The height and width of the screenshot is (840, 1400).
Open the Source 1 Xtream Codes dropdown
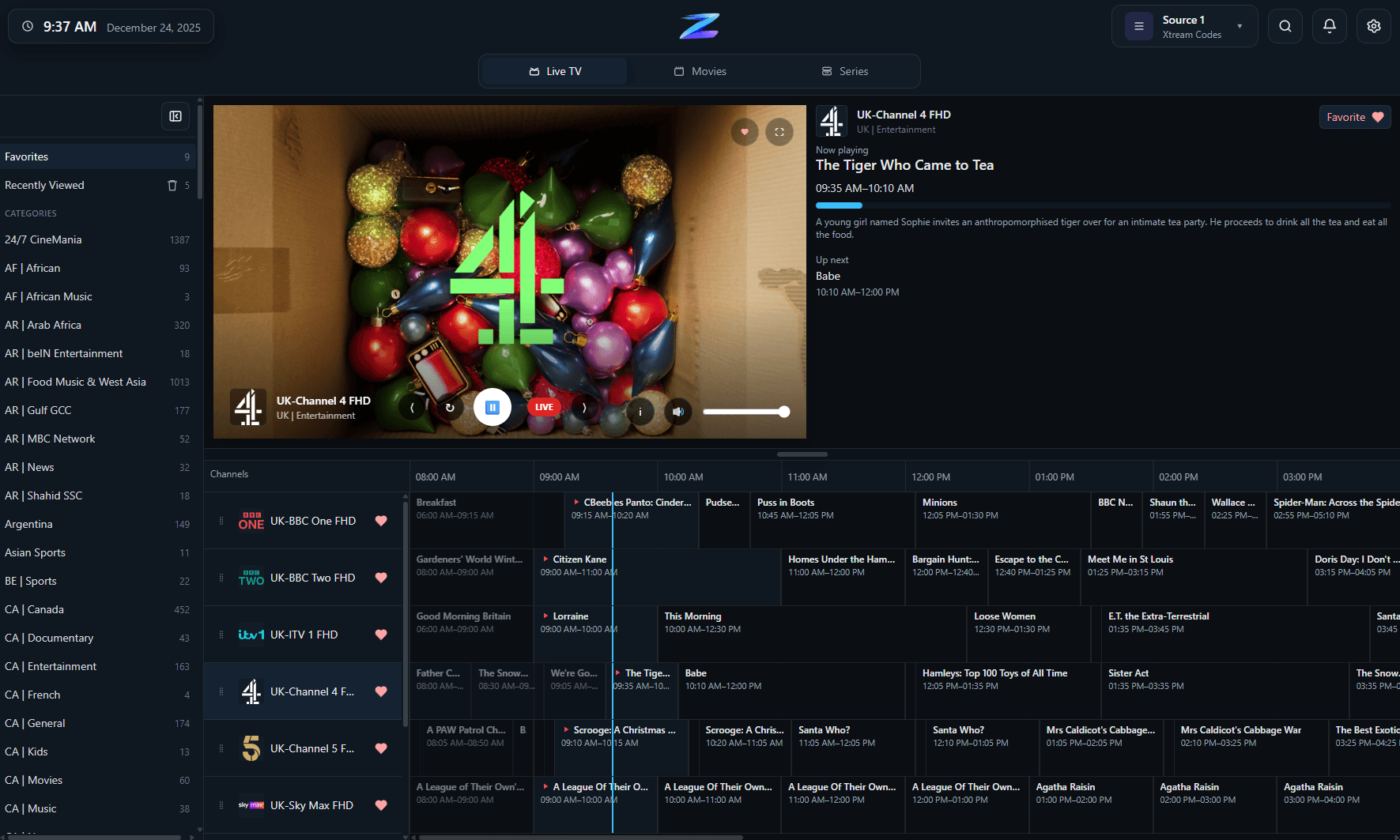[x=1183, y=25]
